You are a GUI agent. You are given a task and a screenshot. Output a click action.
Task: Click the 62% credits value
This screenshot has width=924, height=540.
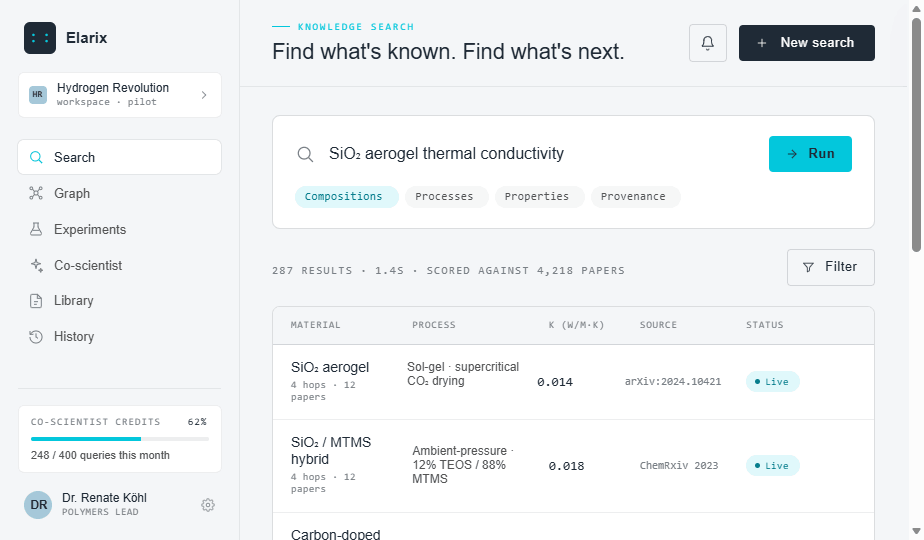[197, 422]
